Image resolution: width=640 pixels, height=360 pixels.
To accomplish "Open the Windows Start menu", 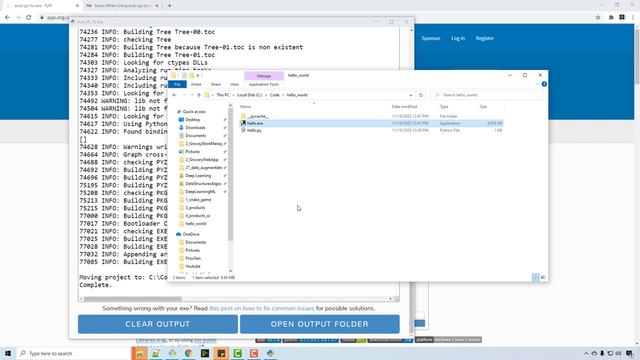I will point(7,353).
